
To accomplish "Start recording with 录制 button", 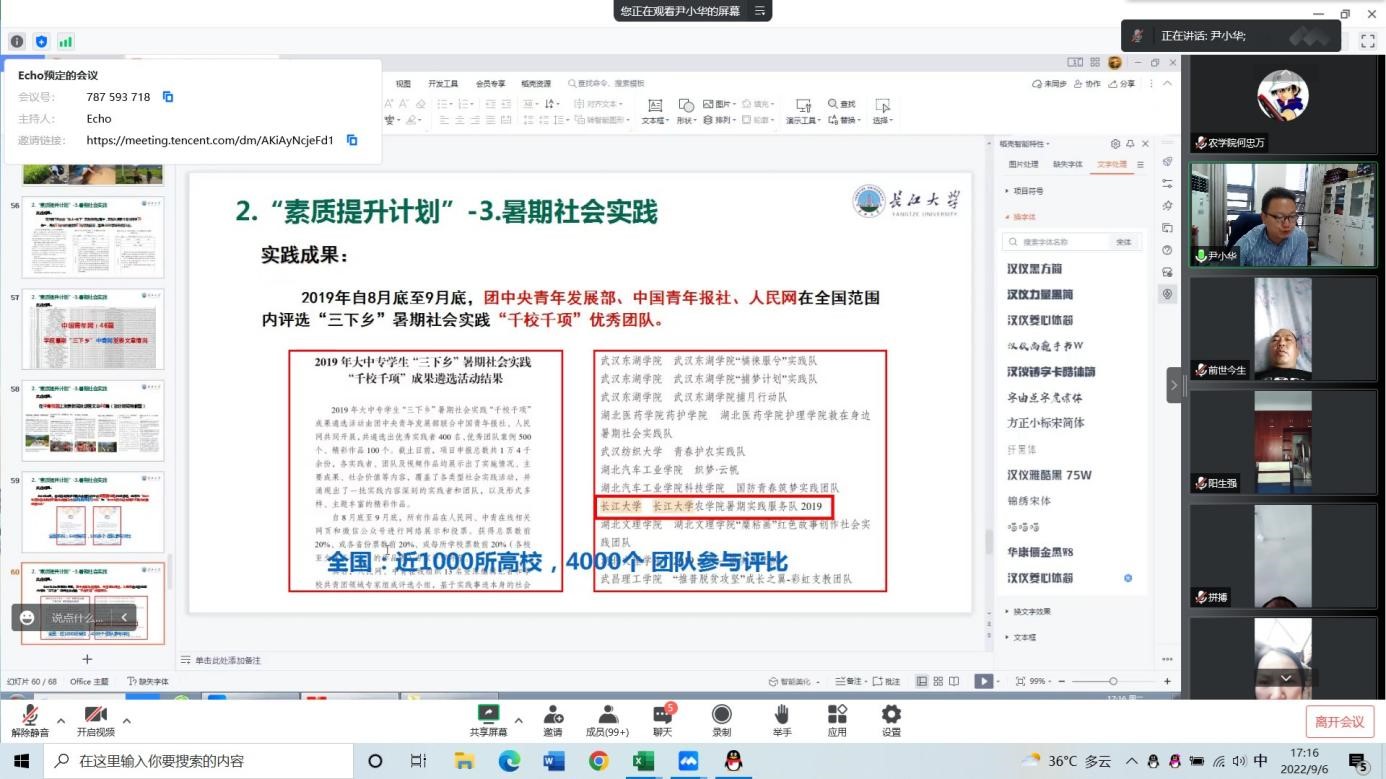I will pyautogui.click(x=721, y=721).
